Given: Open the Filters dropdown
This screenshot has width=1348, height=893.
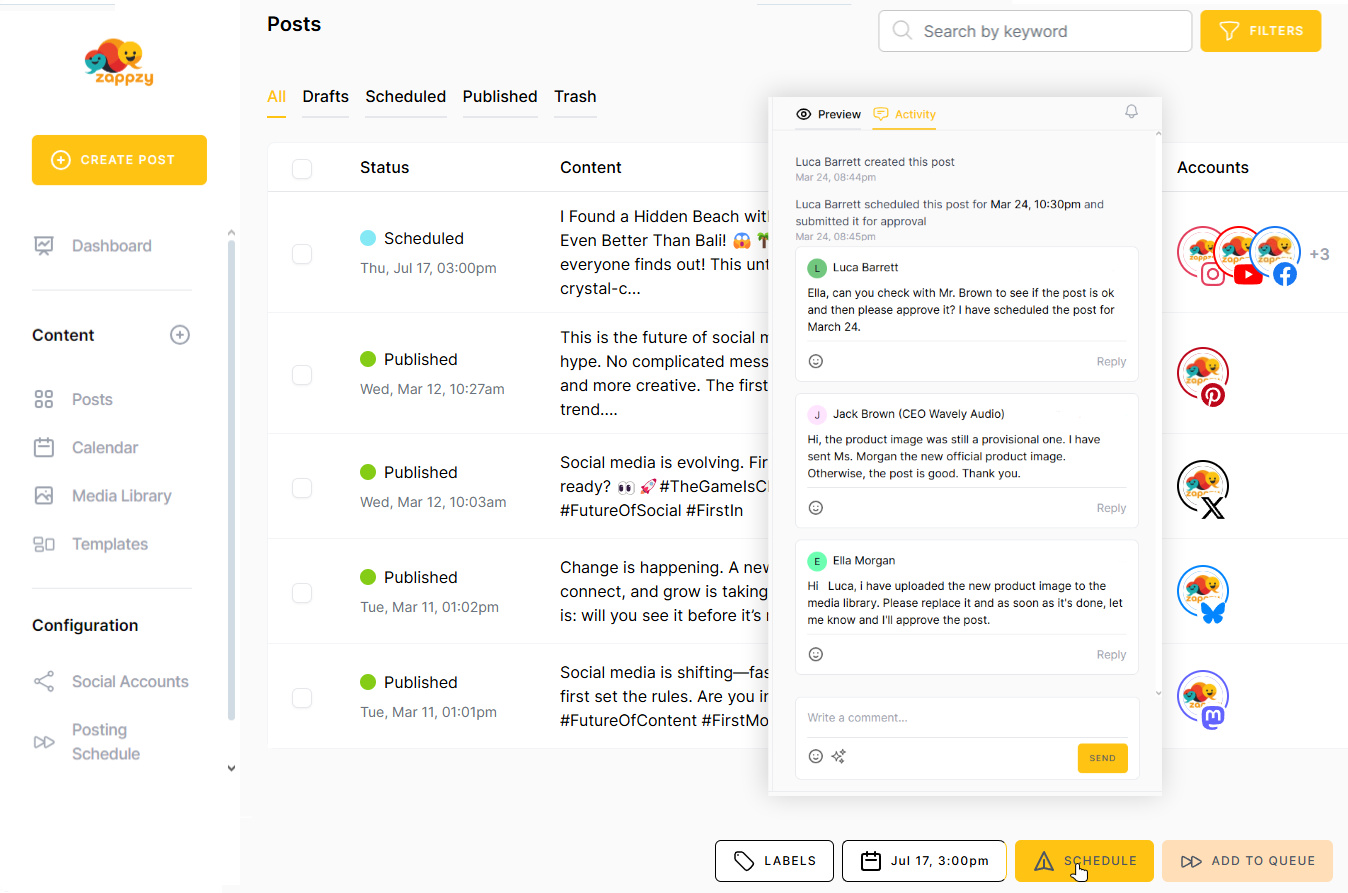Looking at the screenshot, I should [x=1260, y=31].
